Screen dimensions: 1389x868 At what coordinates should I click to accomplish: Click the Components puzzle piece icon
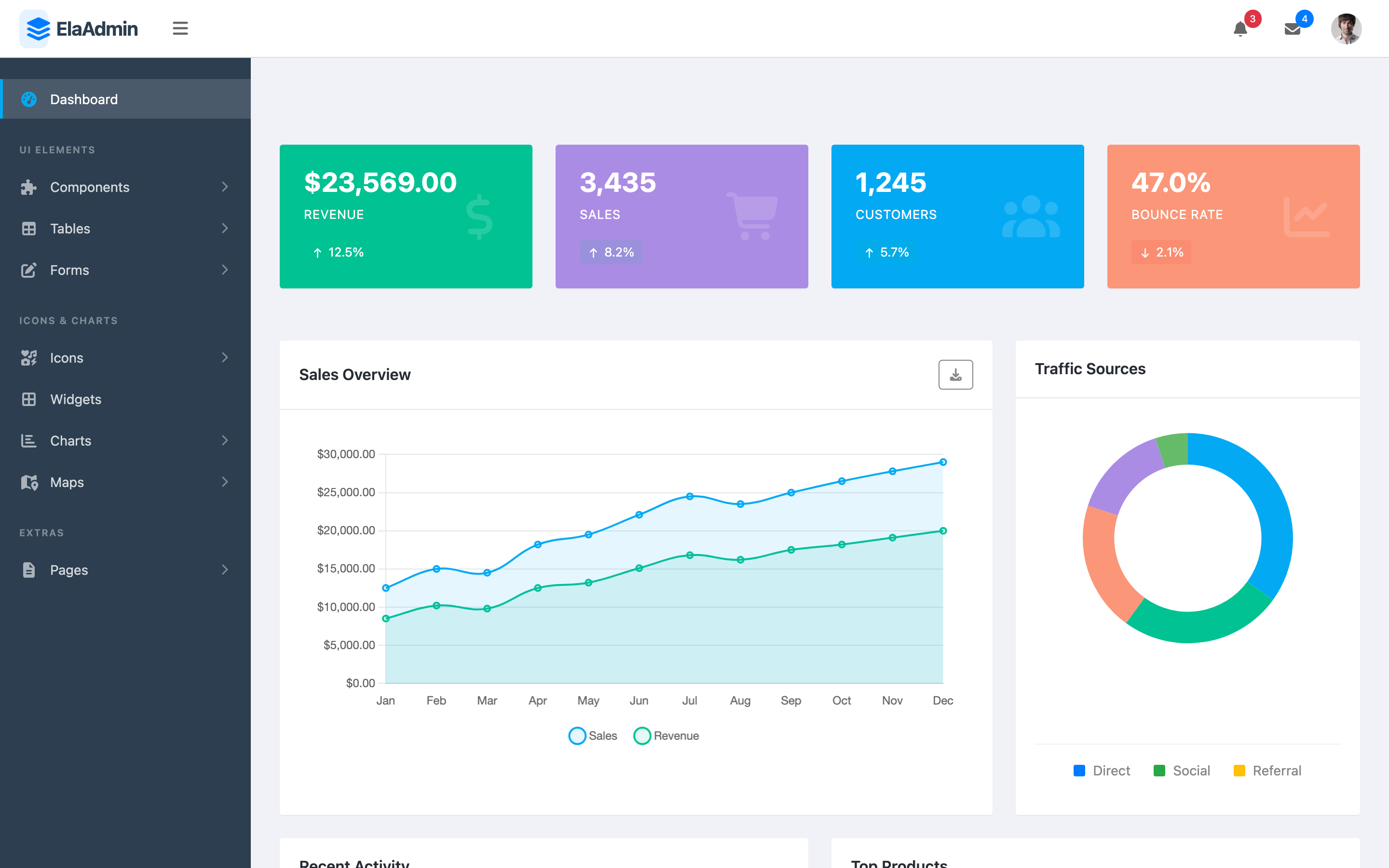pyautogui.click(x=29, y=187)
